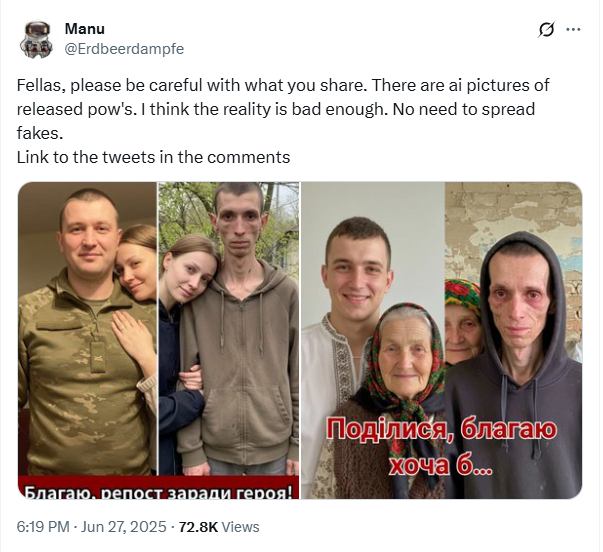
Task: Open the @Erdbeerdampfe handle link
Action: [x=124, y=49]
